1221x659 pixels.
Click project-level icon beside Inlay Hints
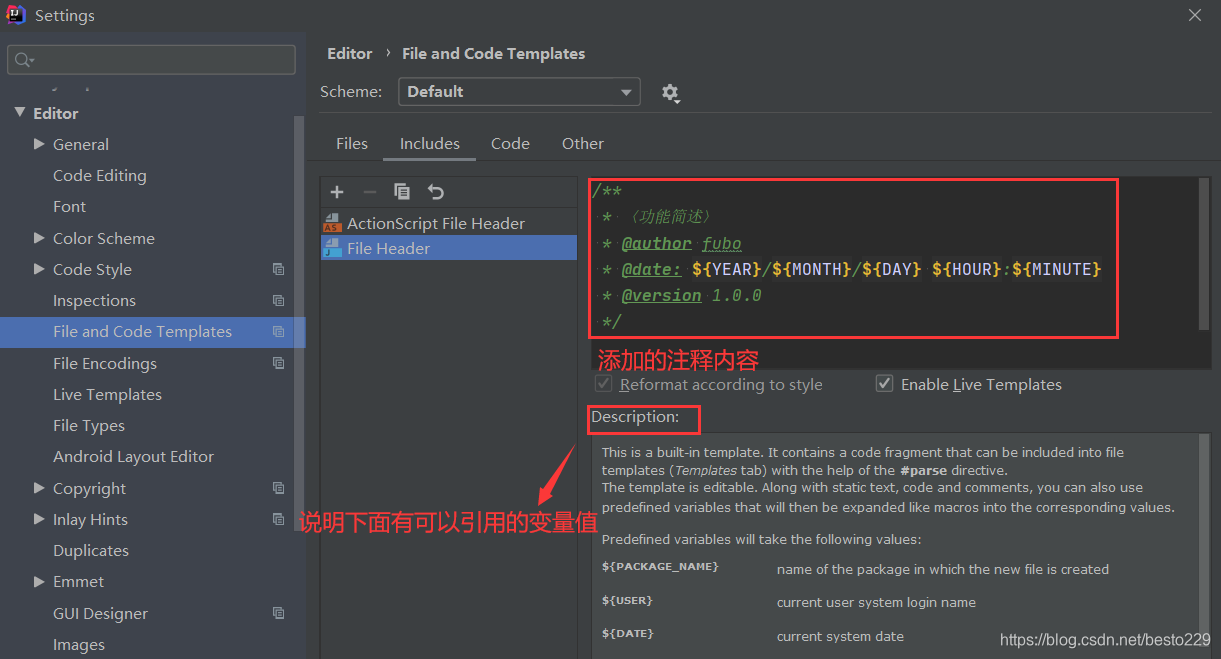278,519
